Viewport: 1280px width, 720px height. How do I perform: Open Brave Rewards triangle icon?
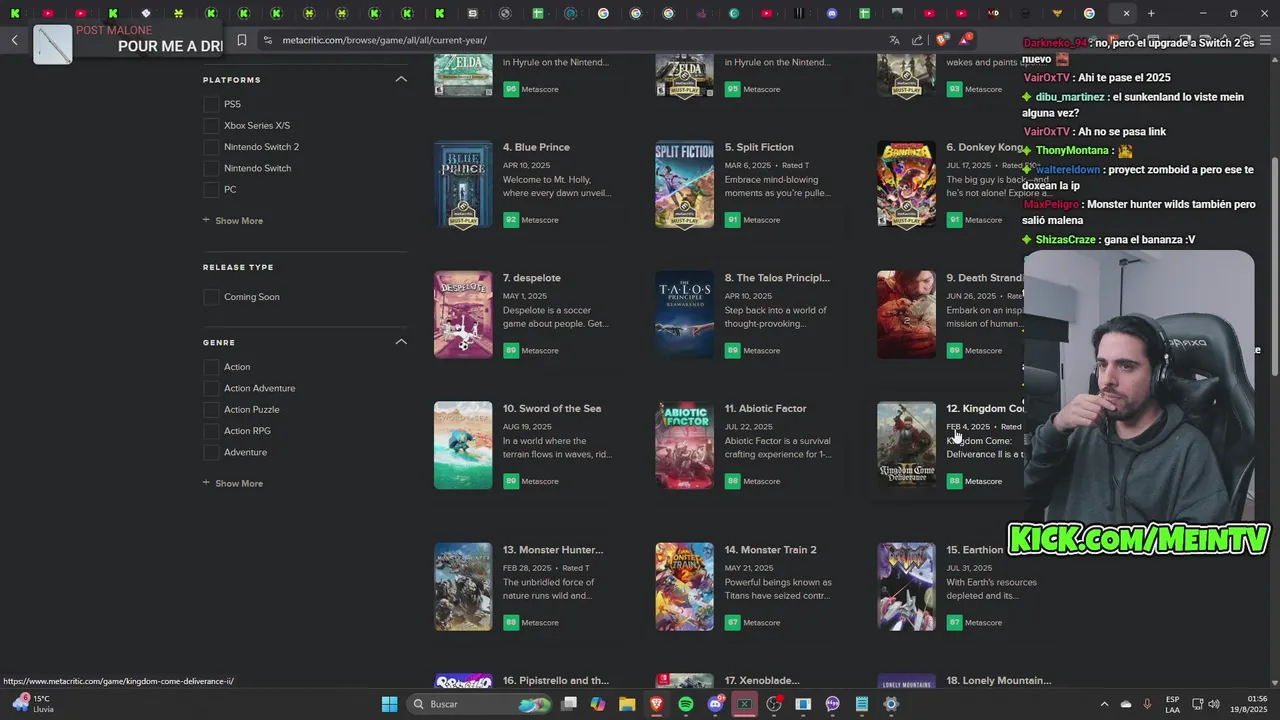click(x=965, y=40)
